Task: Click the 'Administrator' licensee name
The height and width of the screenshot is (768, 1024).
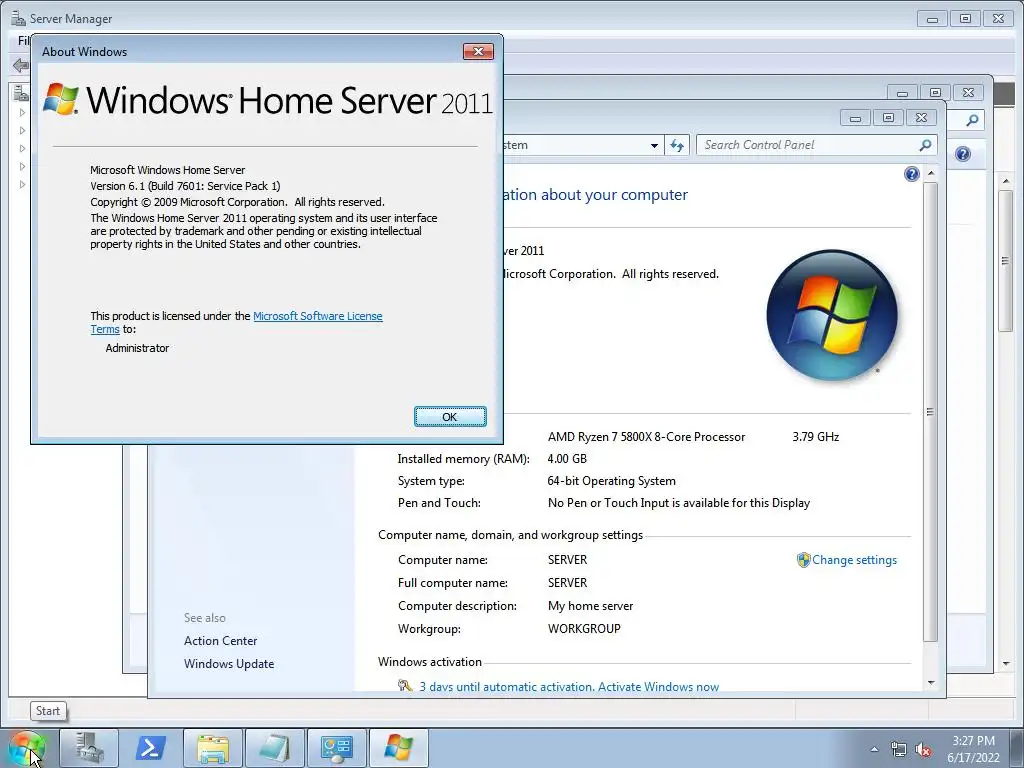Action: point(137,348)
